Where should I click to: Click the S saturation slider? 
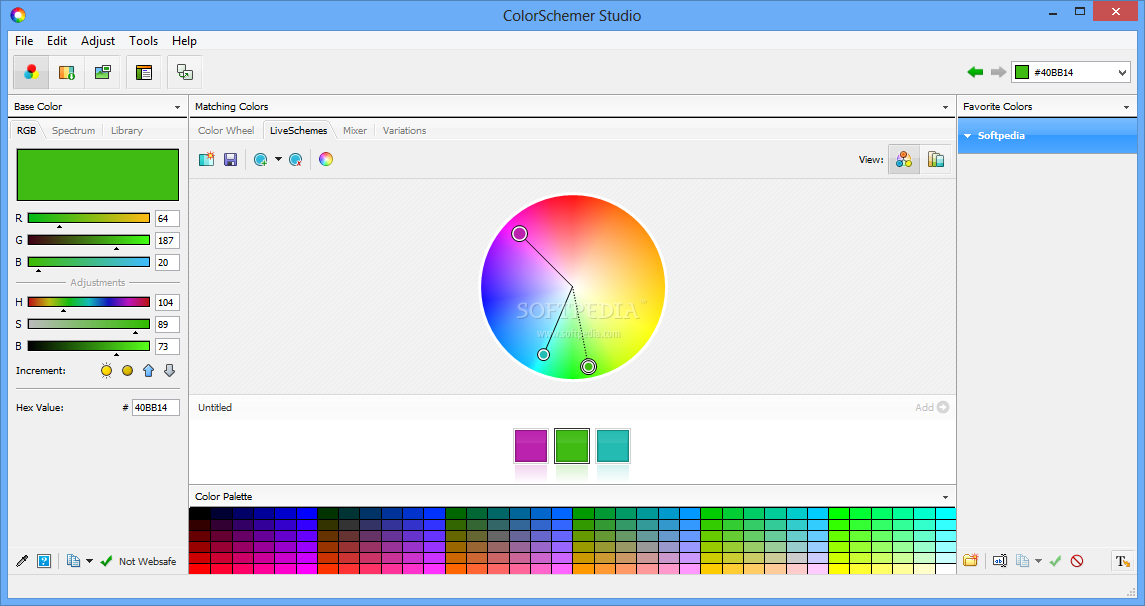point(88,324)
